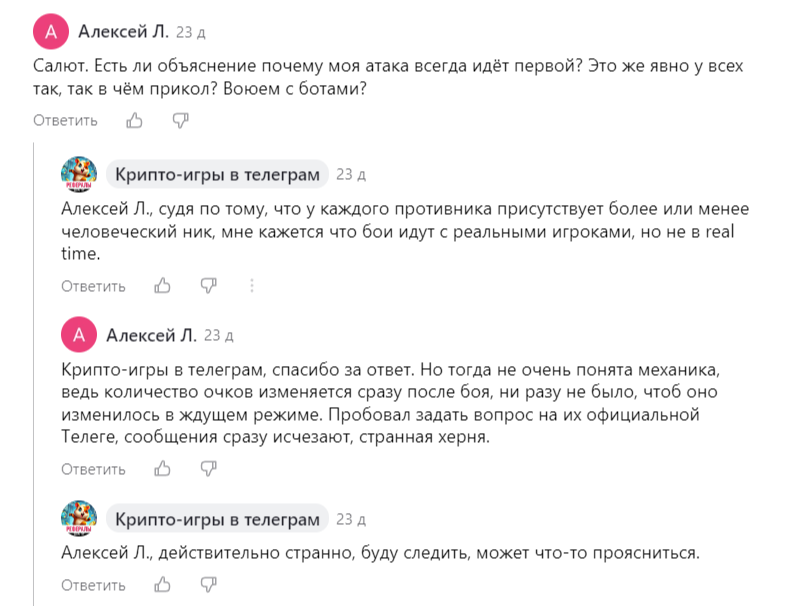The image size is (795, 606).
Task: Reply to the last "действительно странно" comment
Action: coord(94,585)
